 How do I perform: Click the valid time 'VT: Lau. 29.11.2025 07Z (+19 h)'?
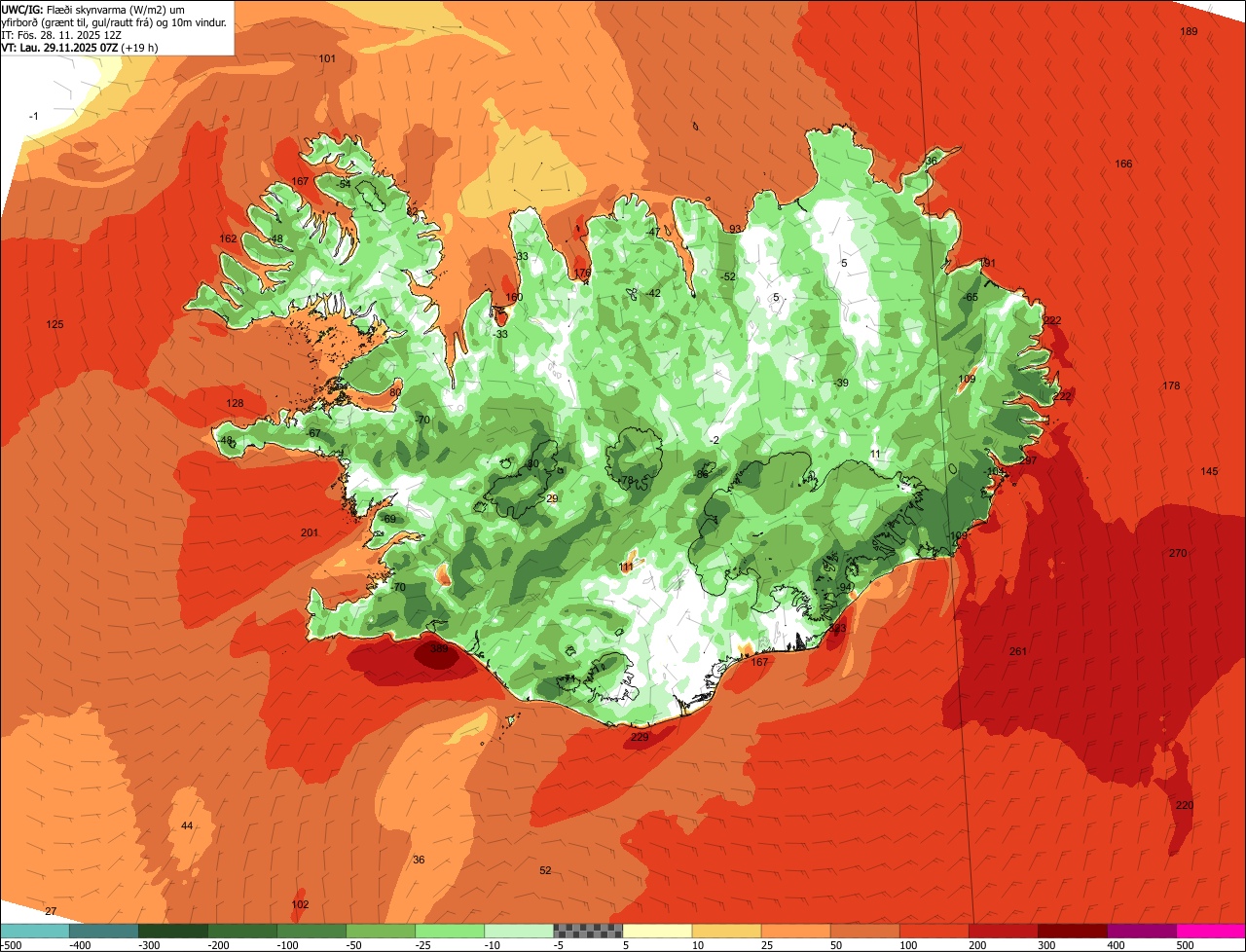(x=80, y=47)
